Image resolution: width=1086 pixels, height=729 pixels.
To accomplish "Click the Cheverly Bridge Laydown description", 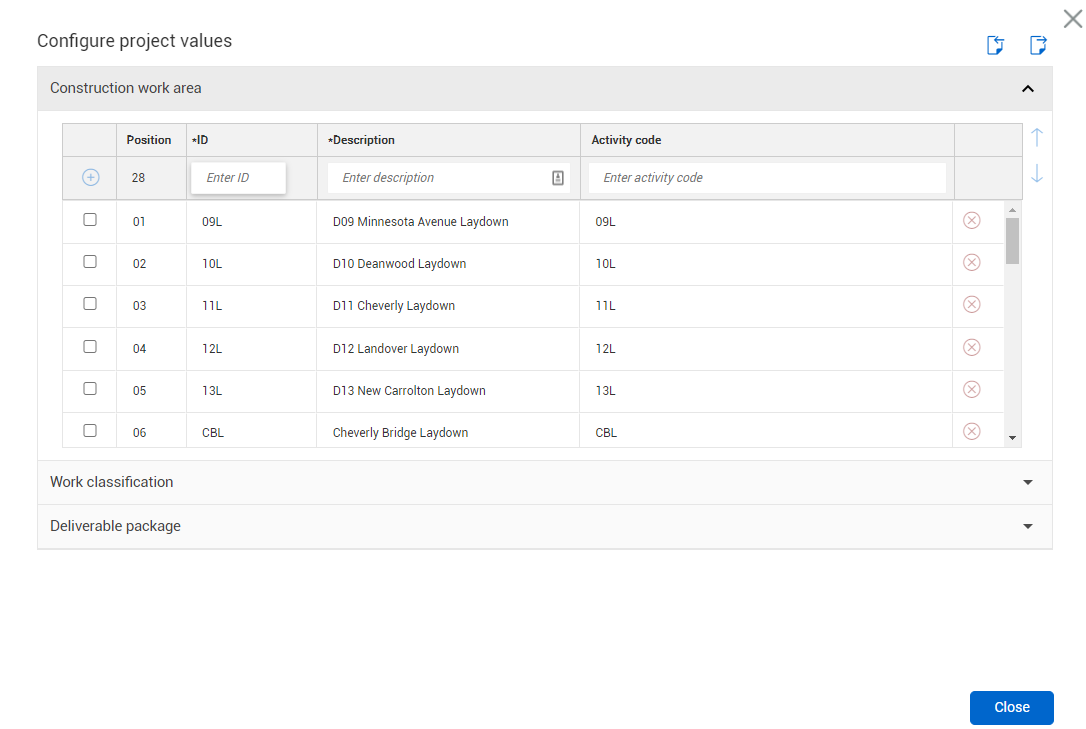I will pos(400,433).
